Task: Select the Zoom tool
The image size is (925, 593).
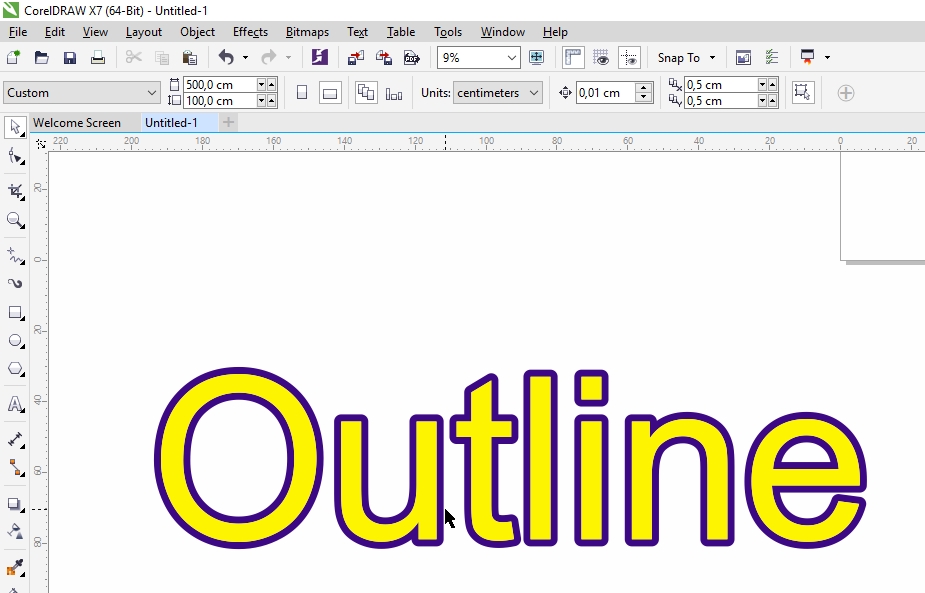Action: pos(14,220)
